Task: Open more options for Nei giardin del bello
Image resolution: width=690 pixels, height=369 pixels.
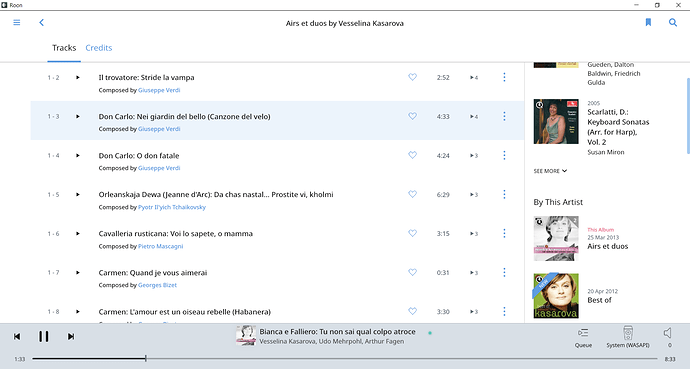Action: tap(504, 116)
